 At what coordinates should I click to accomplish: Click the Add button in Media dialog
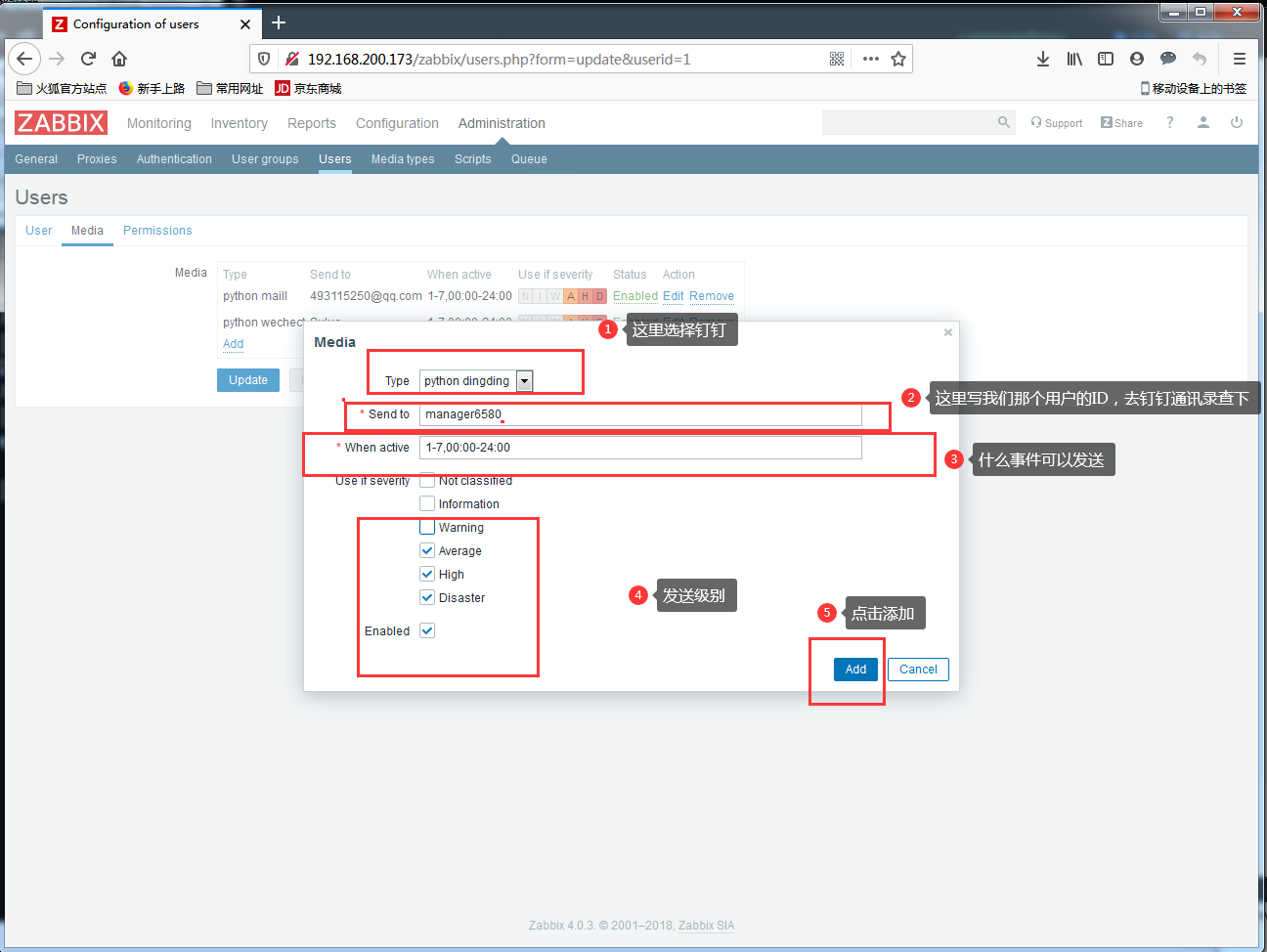coord(855,670)
